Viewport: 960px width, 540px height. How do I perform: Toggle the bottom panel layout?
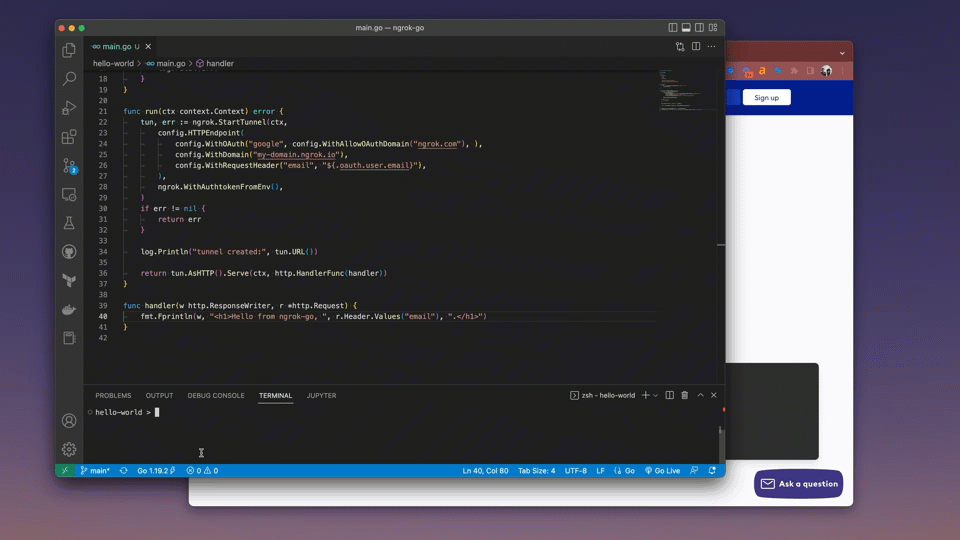click(x=686, y=28)
